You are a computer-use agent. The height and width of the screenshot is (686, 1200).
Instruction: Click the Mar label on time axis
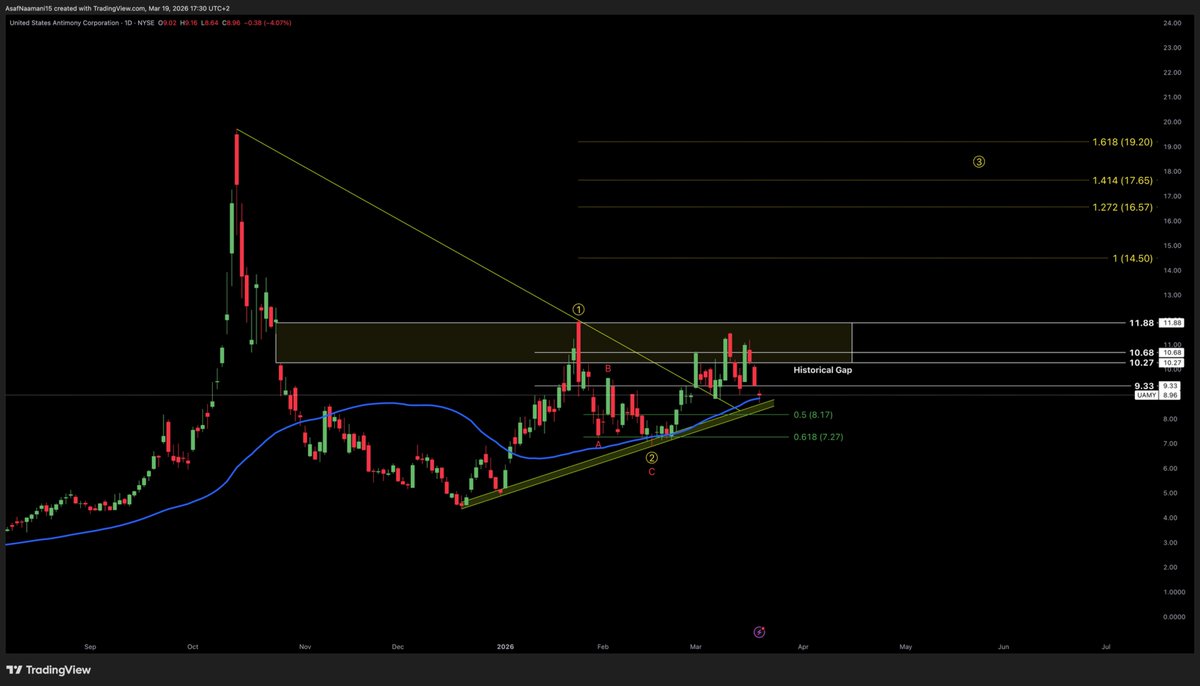coord(696,647)
